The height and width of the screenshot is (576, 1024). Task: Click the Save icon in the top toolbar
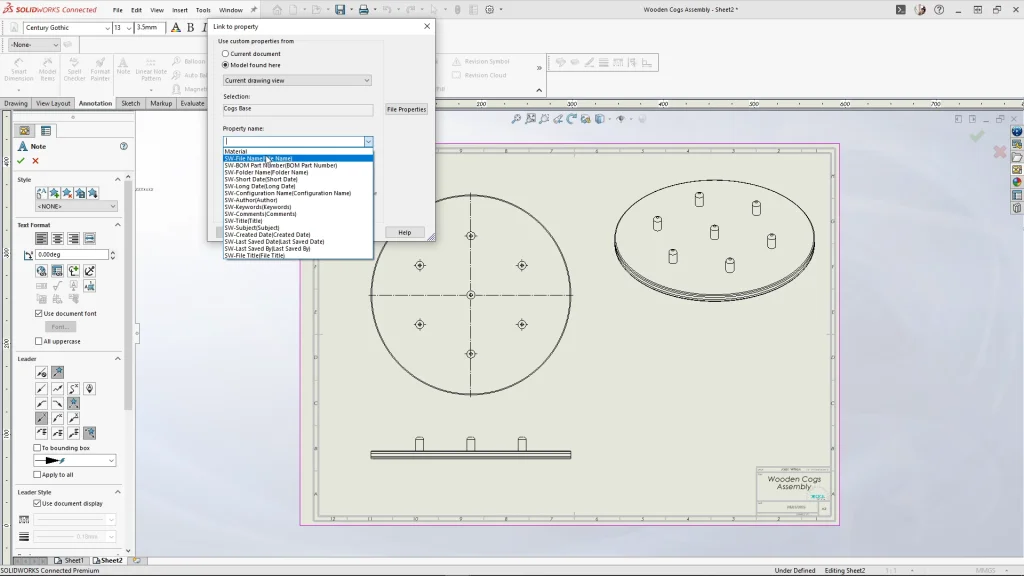(340, 10)
